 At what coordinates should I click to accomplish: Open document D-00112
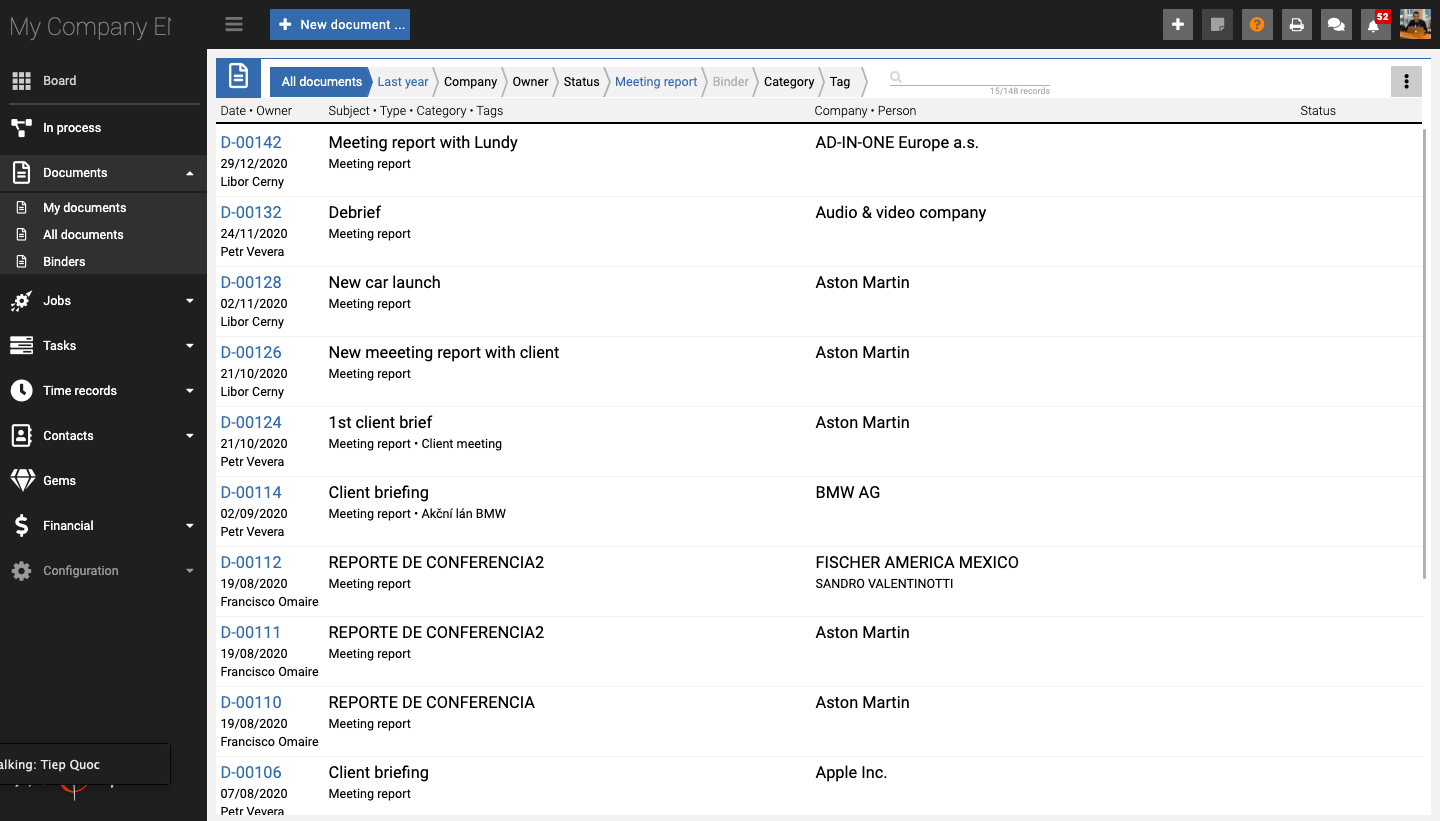251,563
